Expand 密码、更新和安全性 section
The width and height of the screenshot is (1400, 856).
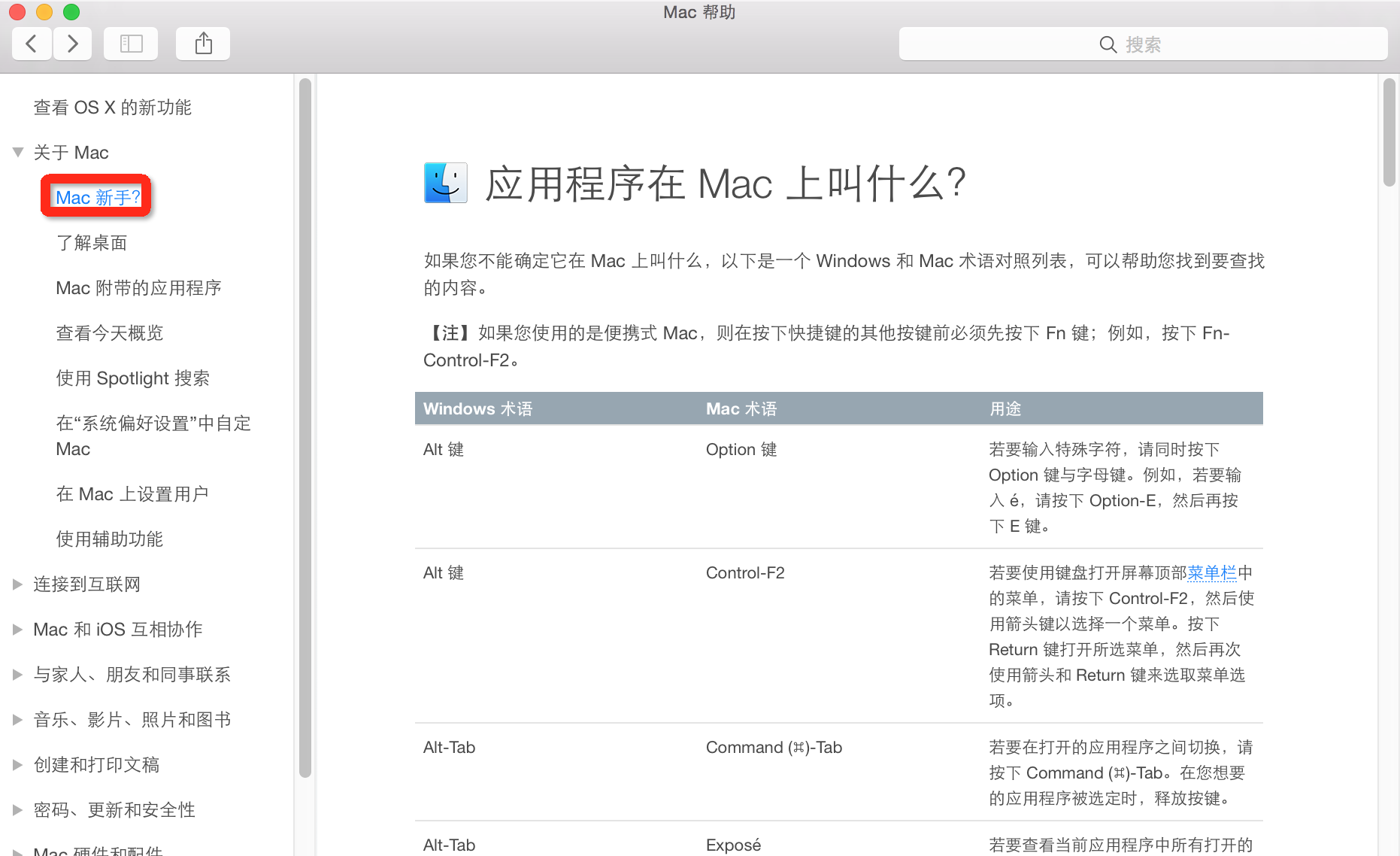pos(18,810)
